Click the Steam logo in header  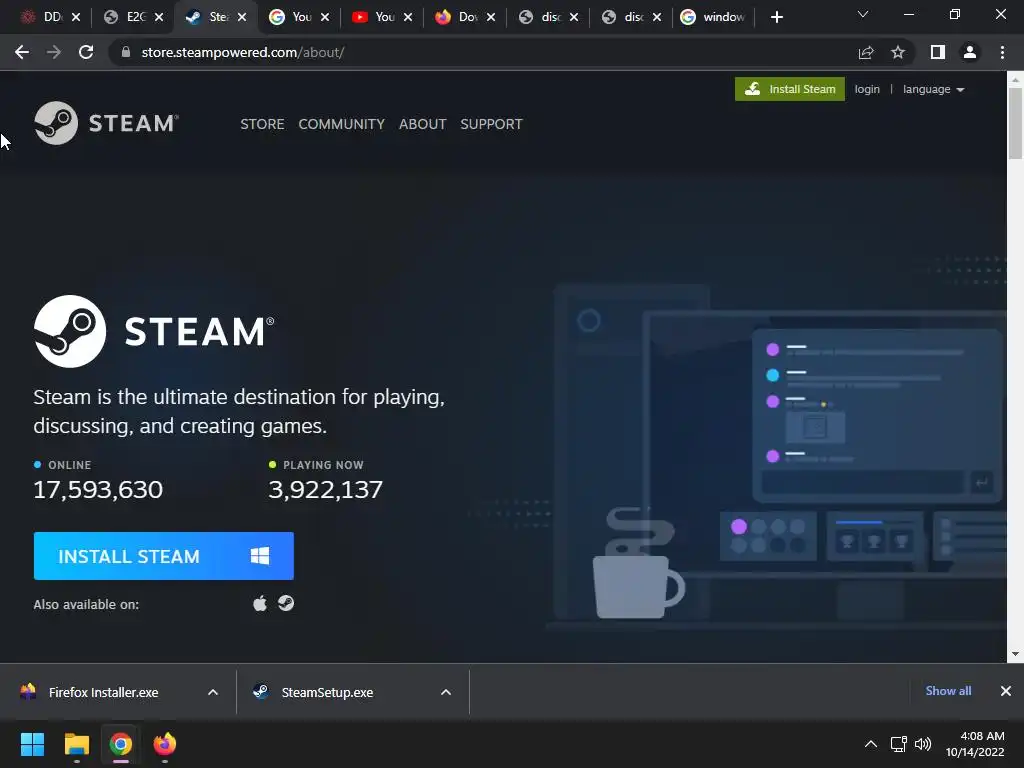106,123
